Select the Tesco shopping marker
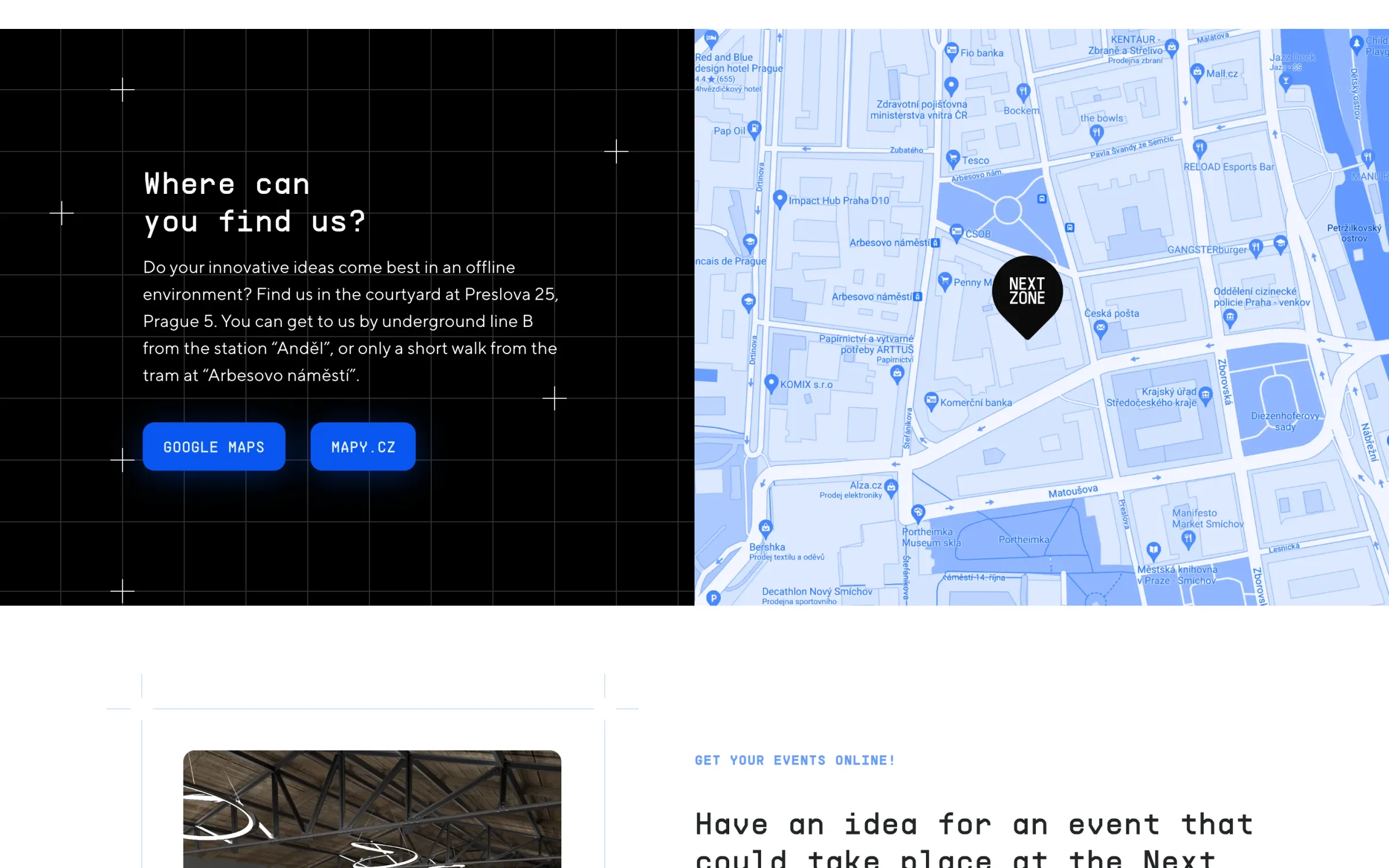The height and width of the screenshot is (868, 1389). 953,160
